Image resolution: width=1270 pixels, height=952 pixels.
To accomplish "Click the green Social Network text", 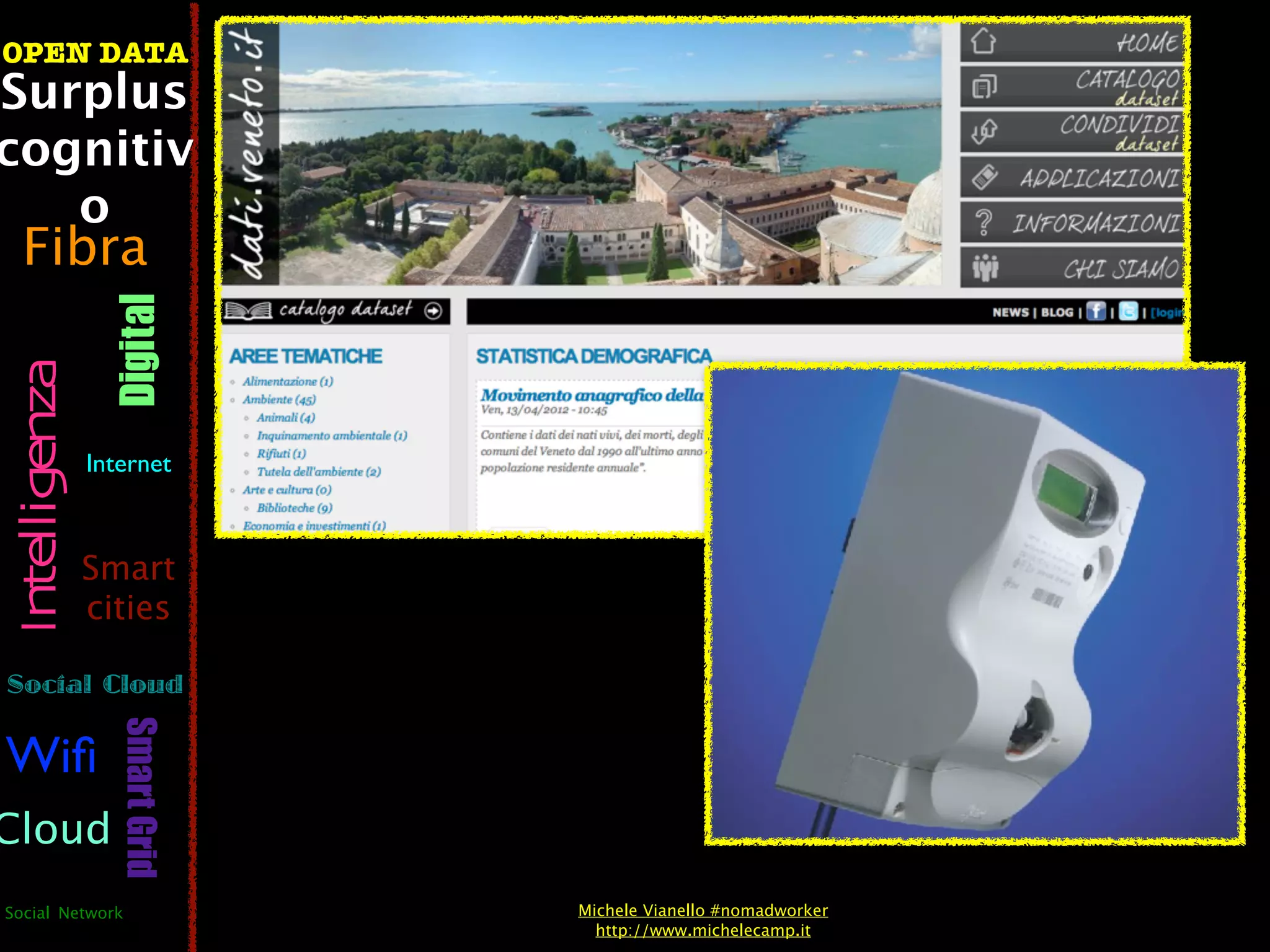I will [64, 913].
